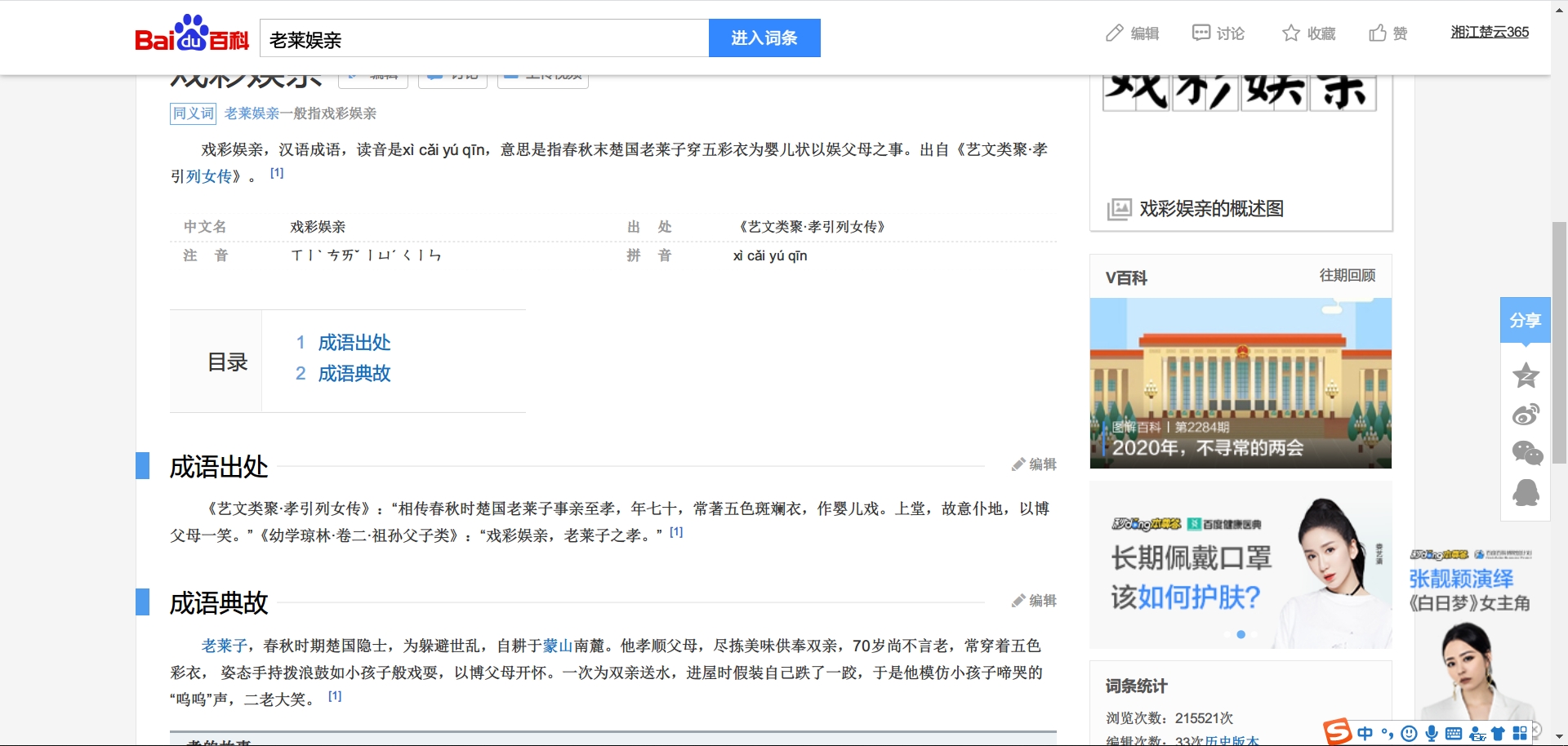Share to Qzone via star icon
This screenshot has height=746, width=1568.
click(1526, 375)
